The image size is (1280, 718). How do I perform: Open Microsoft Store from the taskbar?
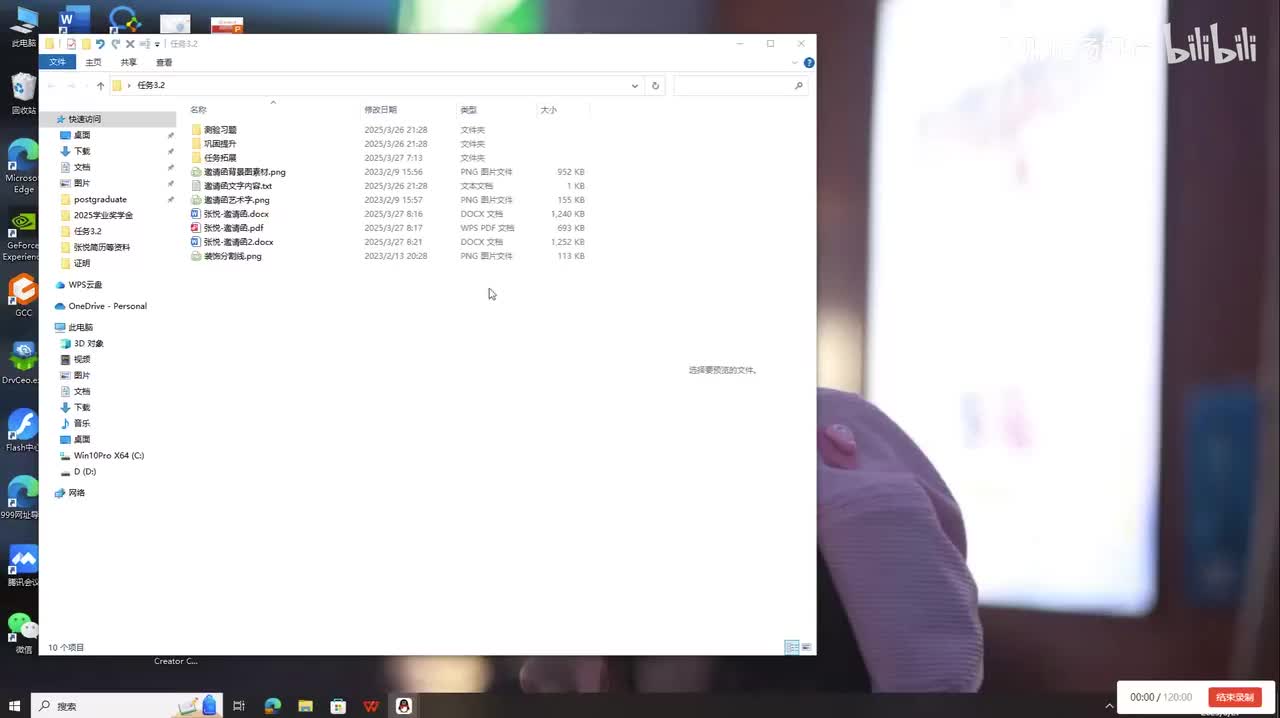click(338, 706)
